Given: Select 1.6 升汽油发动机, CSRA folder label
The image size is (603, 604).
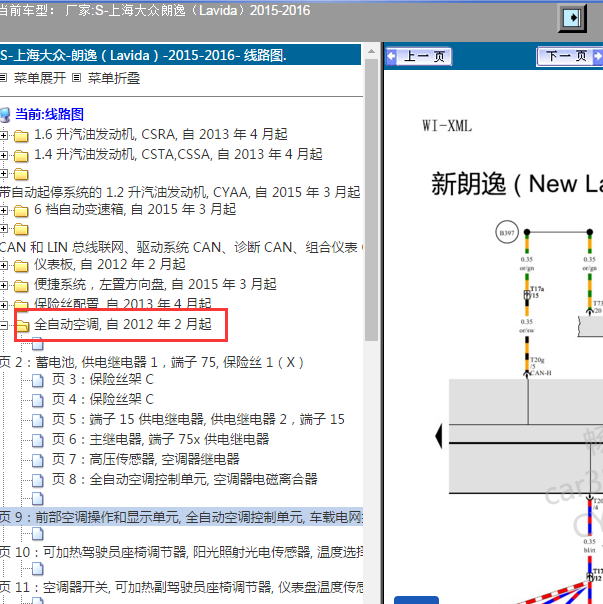Looking at the screenshot, I should [161, 134].
